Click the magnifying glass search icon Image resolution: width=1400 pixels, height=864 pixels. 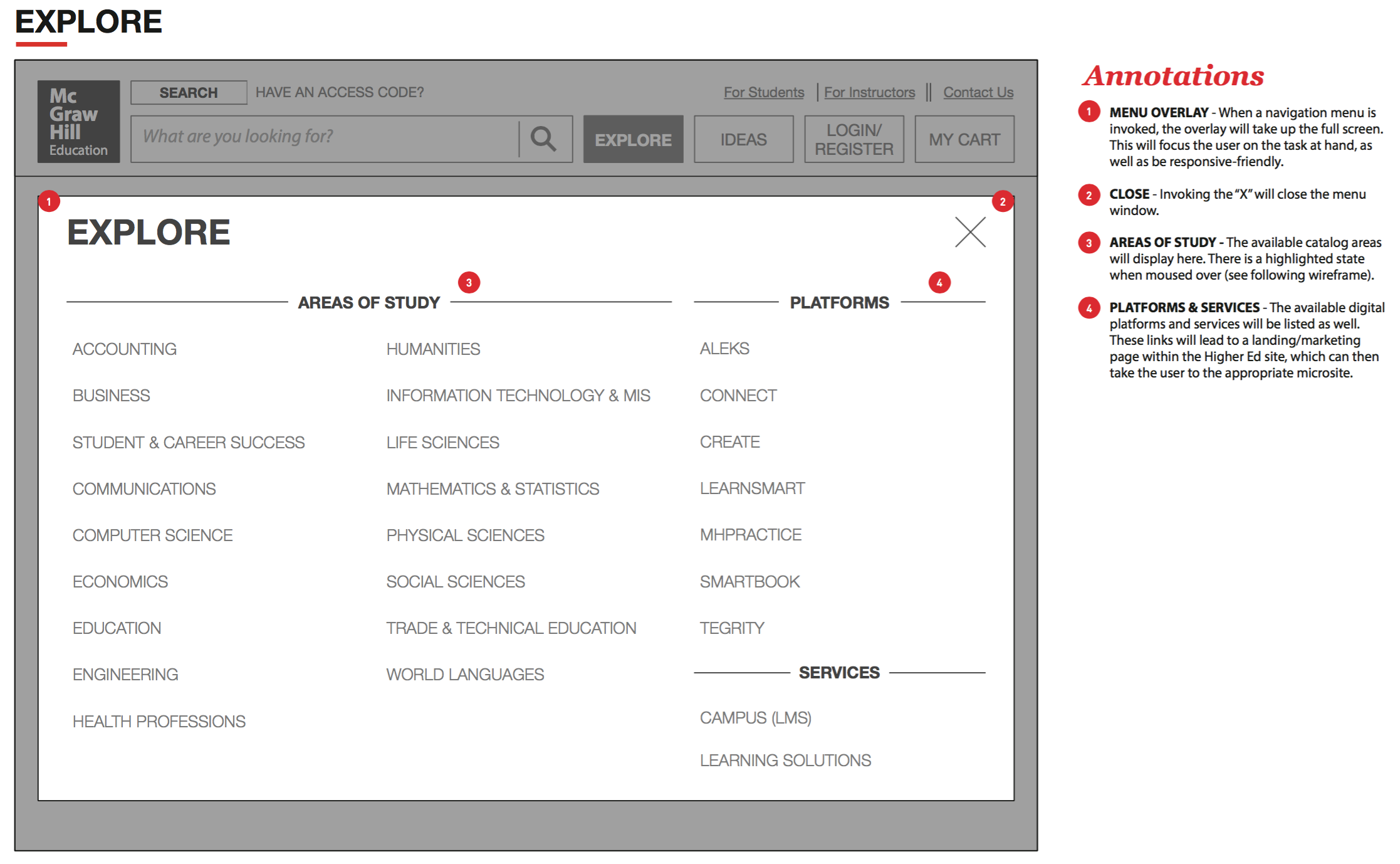tap(543, 139)
